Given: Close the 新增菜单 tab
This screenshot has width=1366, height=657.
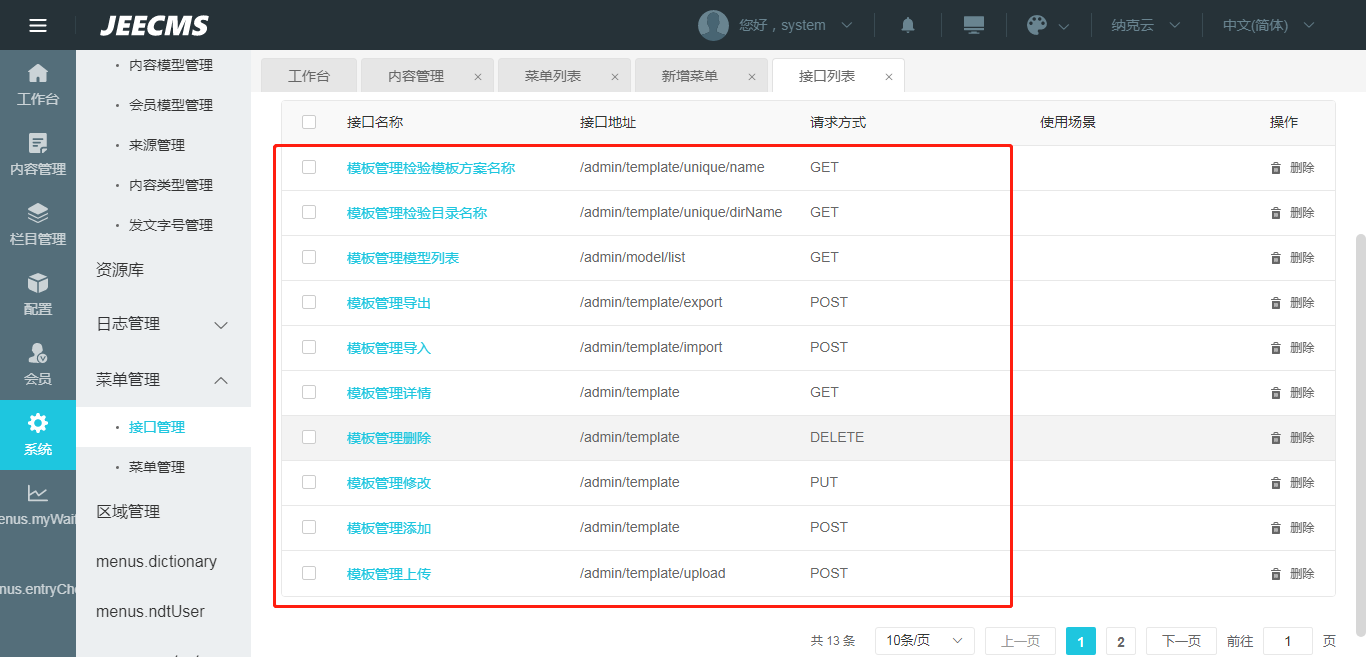Looking at the screenshot, I should click(751, 77).
